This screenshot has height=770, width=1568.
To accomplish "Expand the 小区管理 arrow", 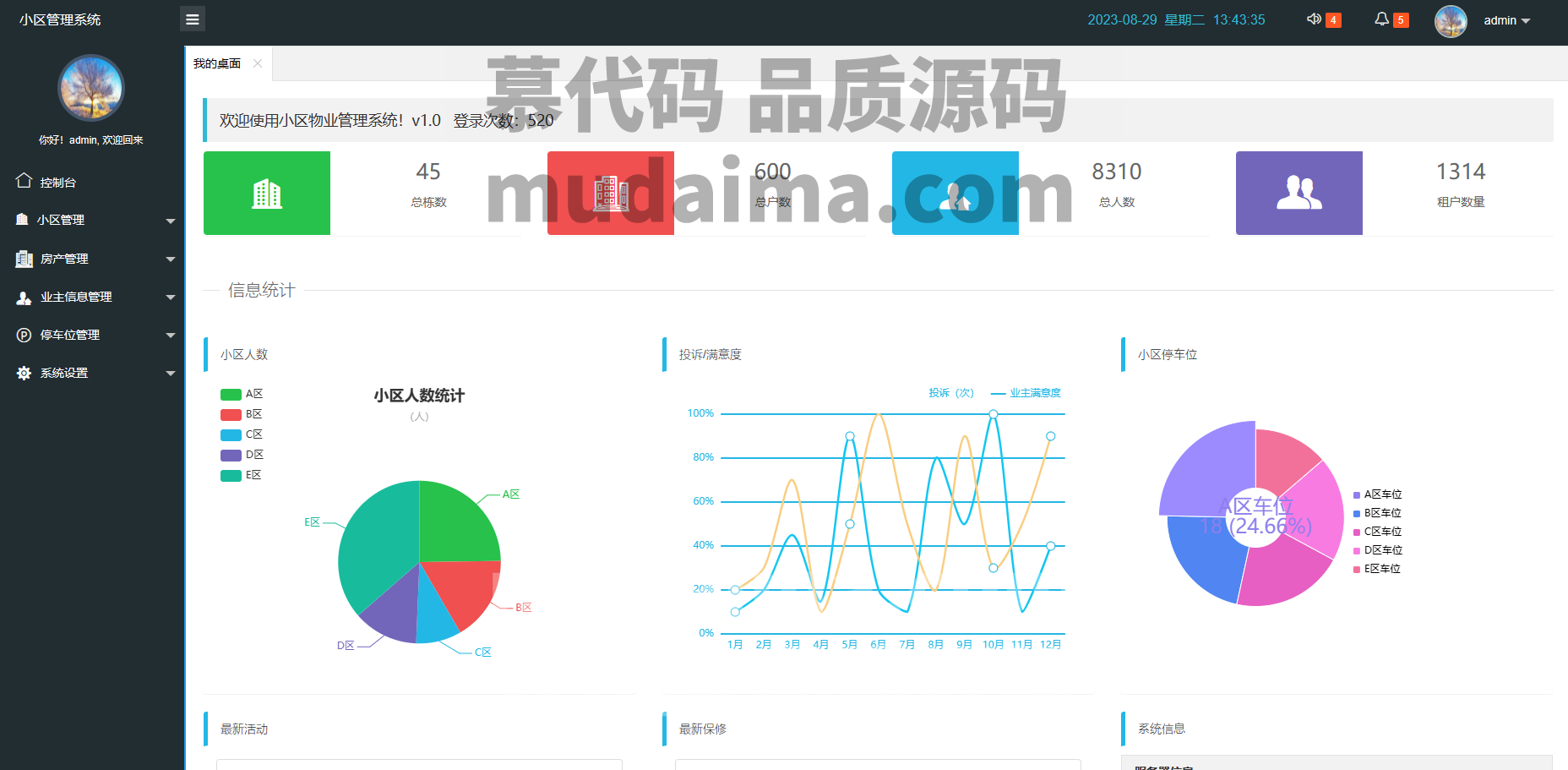I will (171, 221).
